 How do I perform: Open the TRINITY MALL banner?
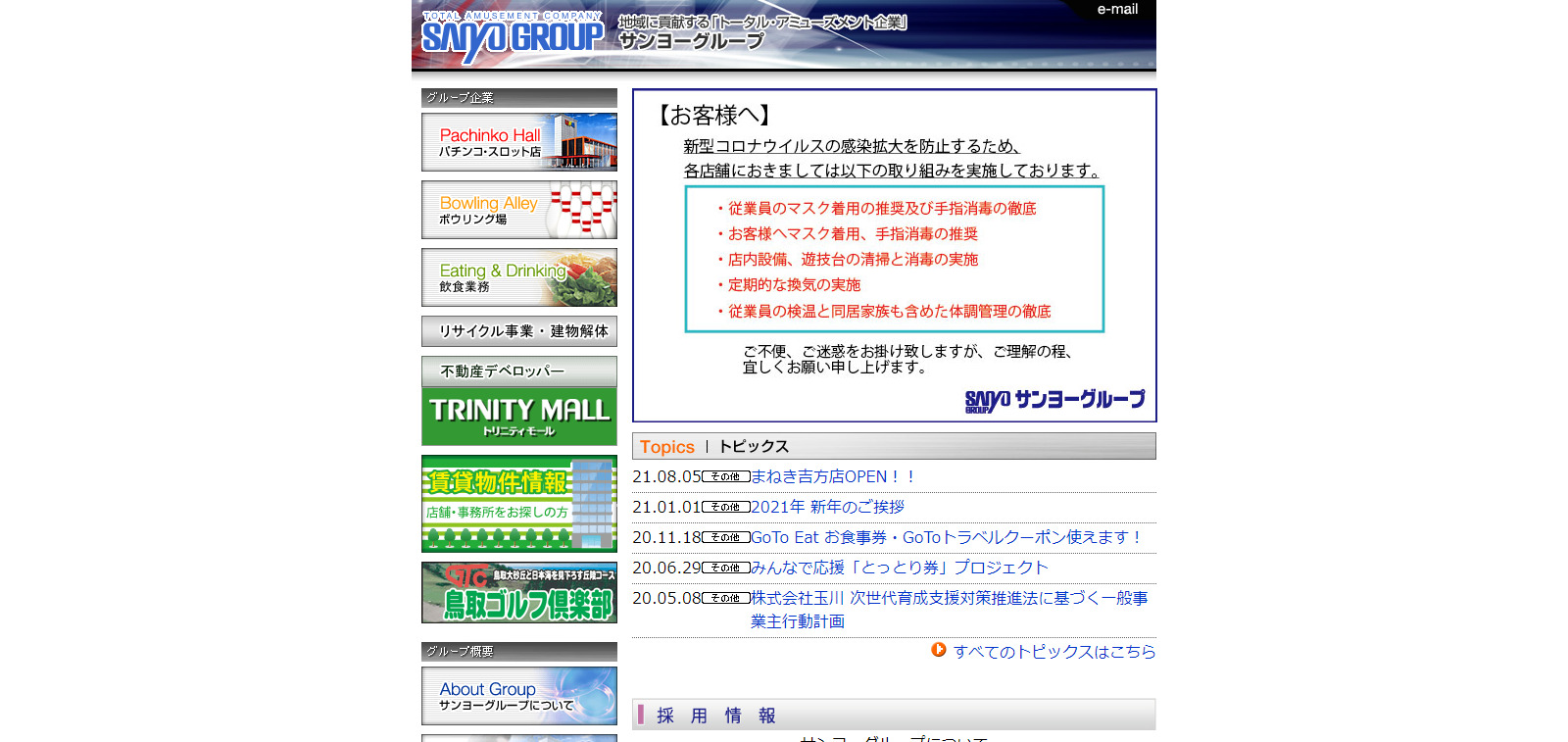(x=519, y=417)
